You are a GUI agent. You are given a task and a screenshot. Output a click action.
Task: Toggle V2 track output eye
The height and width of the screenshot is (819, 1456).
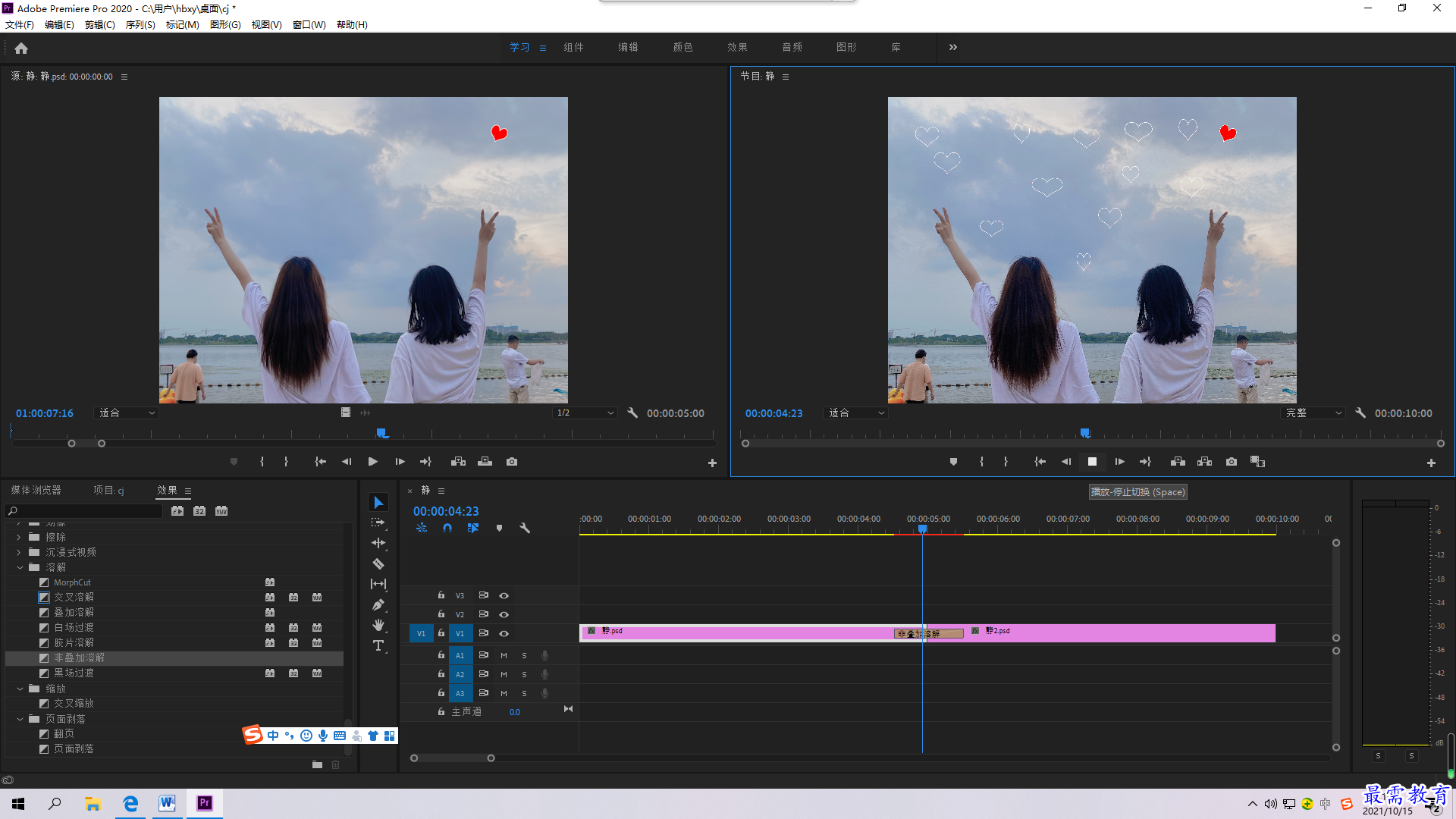(x=504, y=615)
